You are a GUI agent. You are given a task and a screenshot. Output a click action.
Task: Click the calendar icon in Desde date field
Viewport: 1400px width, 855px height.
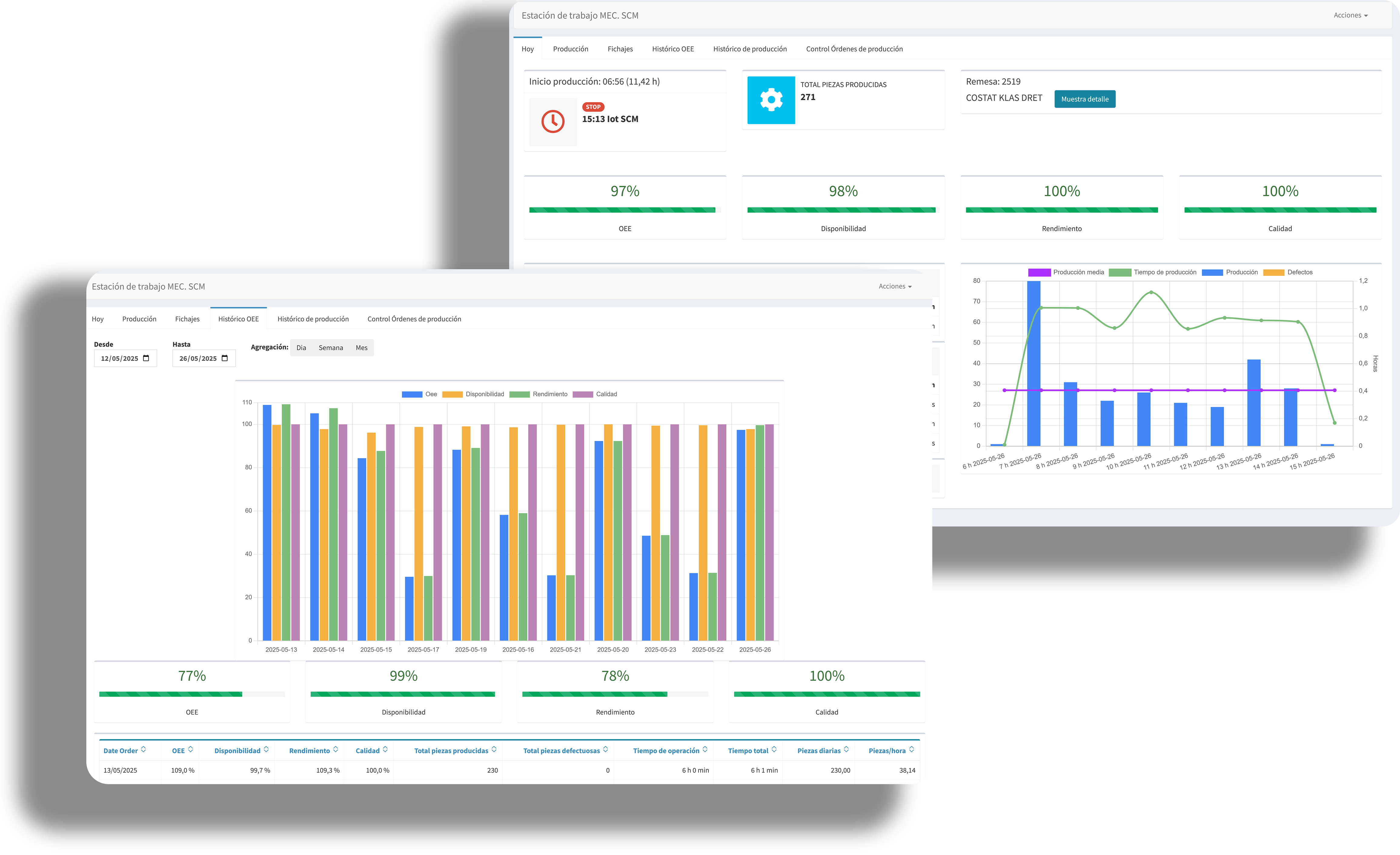point(146,358)
